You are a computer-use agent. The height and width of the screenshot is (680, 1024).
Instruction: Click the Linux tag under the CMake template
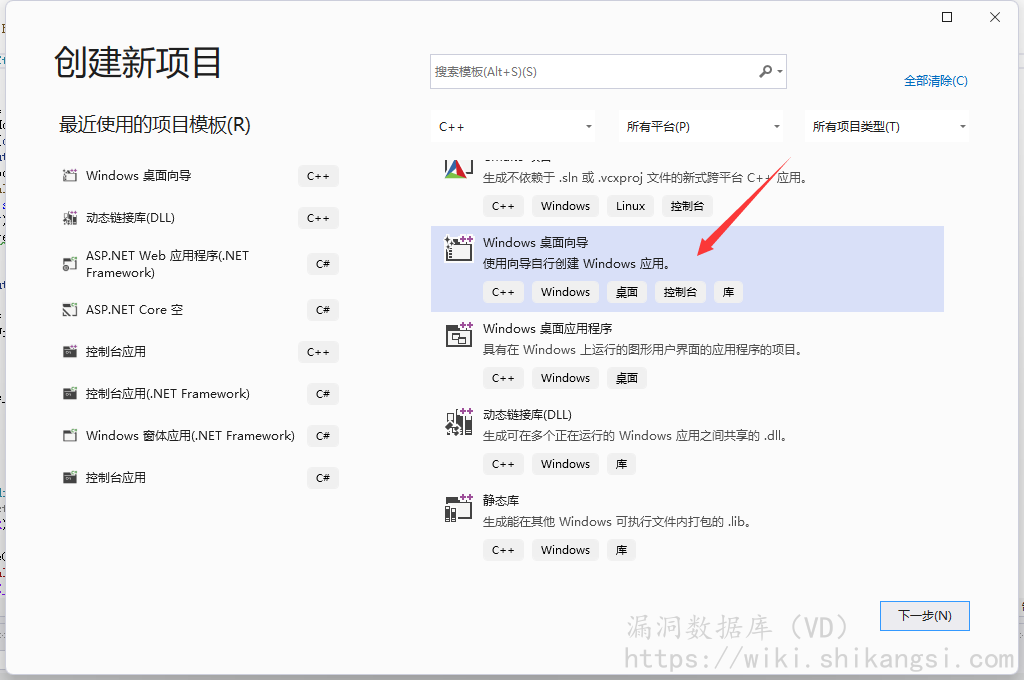point(630,206)
